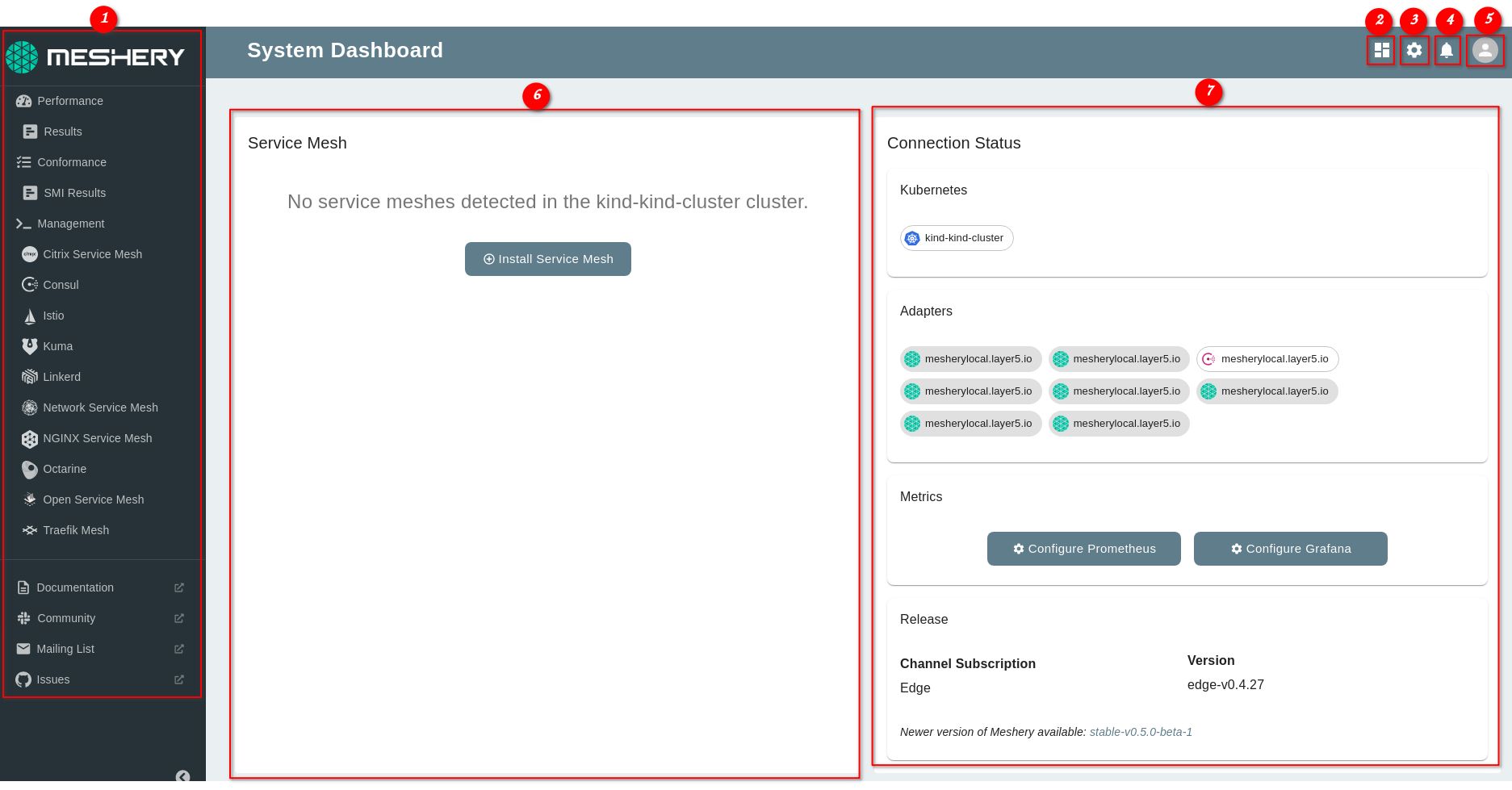Click the adapter chip with the Consul icon

(x=1267, y=359)
